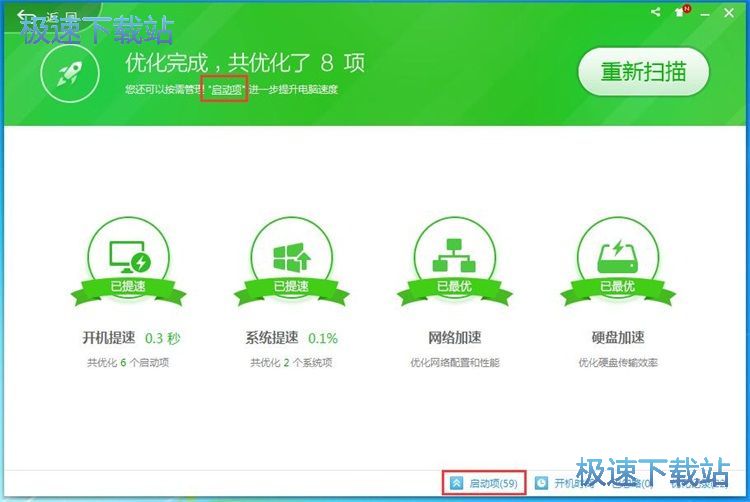
Task: Click the 重新扫描 rescan button
Action: point(643,72)
